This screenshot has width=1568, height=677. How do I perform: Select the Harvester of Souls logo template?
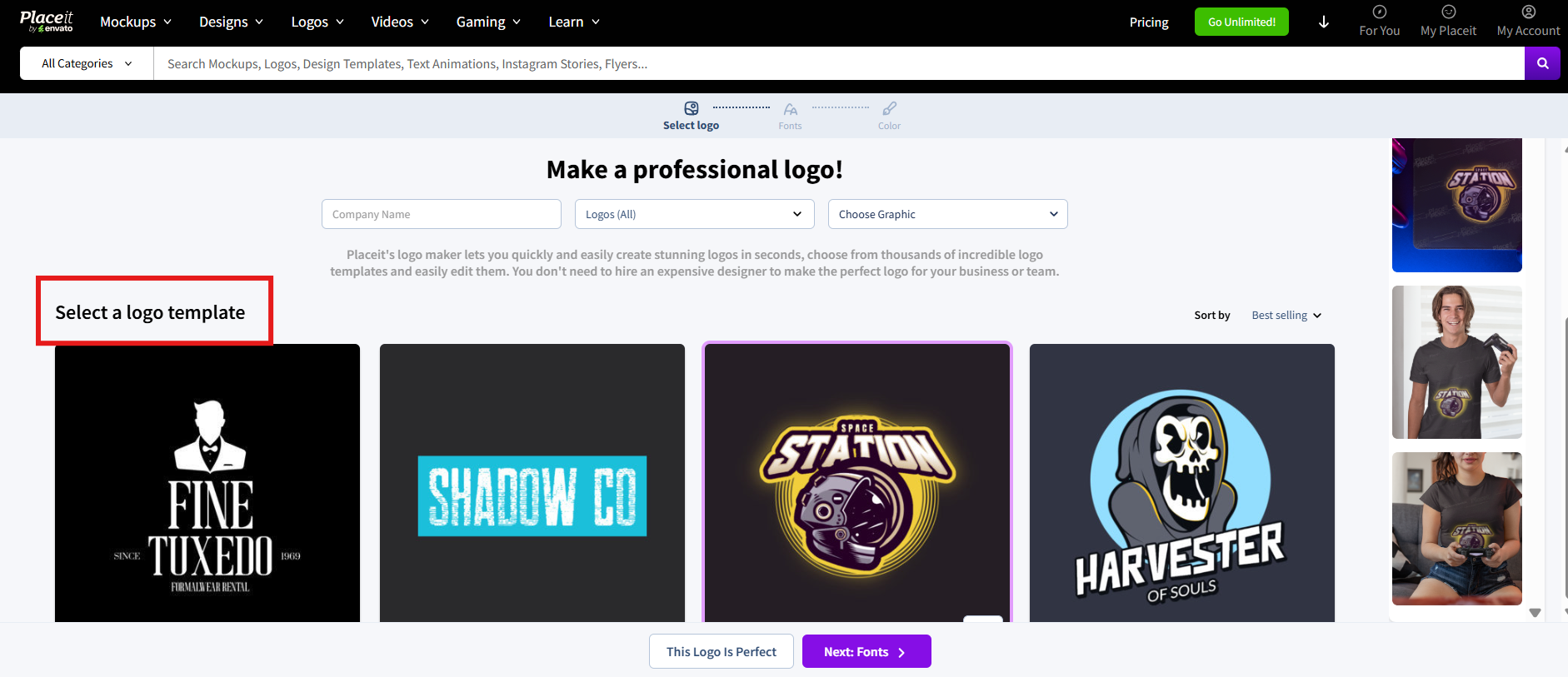1182,483
